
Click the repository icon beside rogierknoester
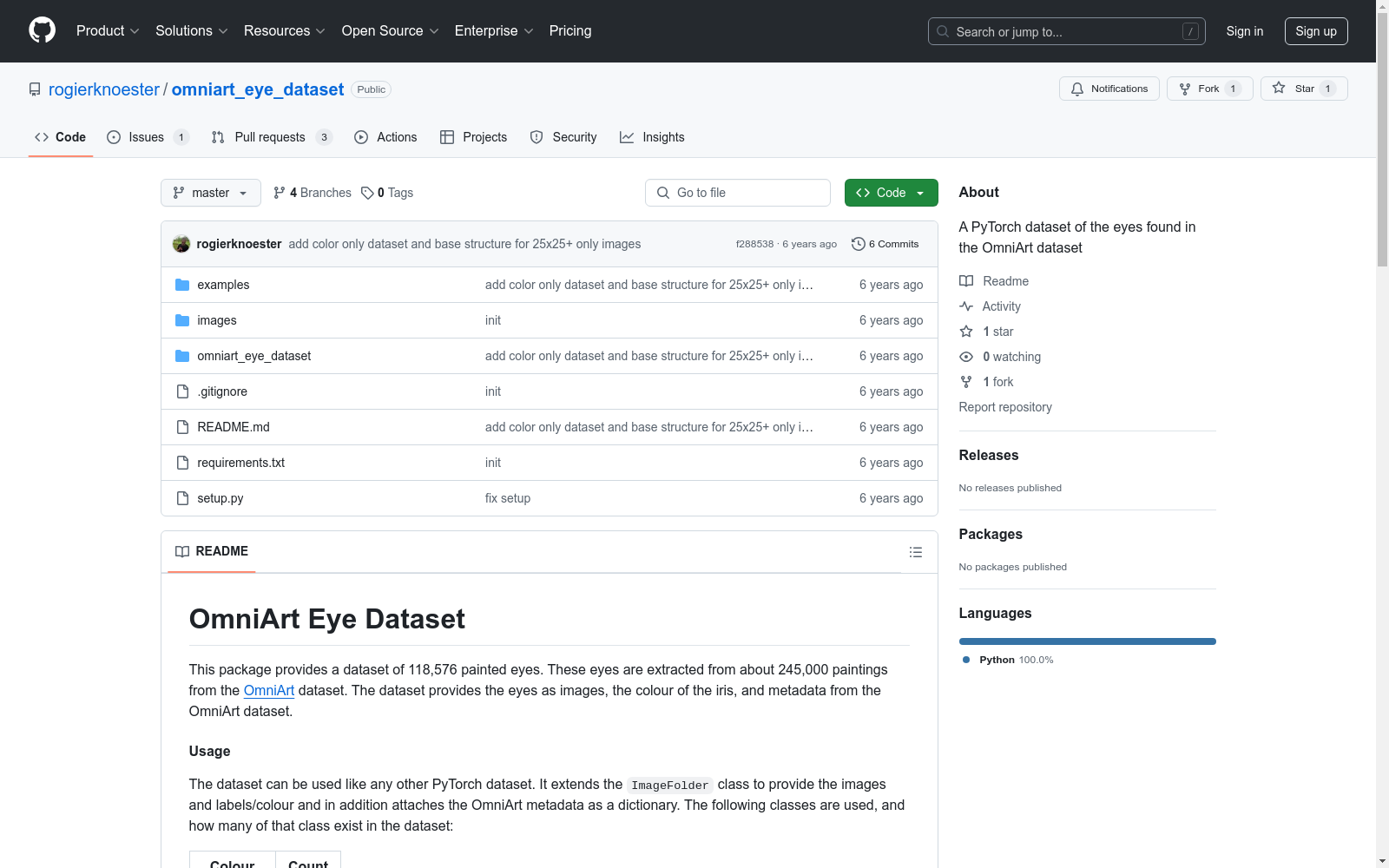tap(35, 89)
